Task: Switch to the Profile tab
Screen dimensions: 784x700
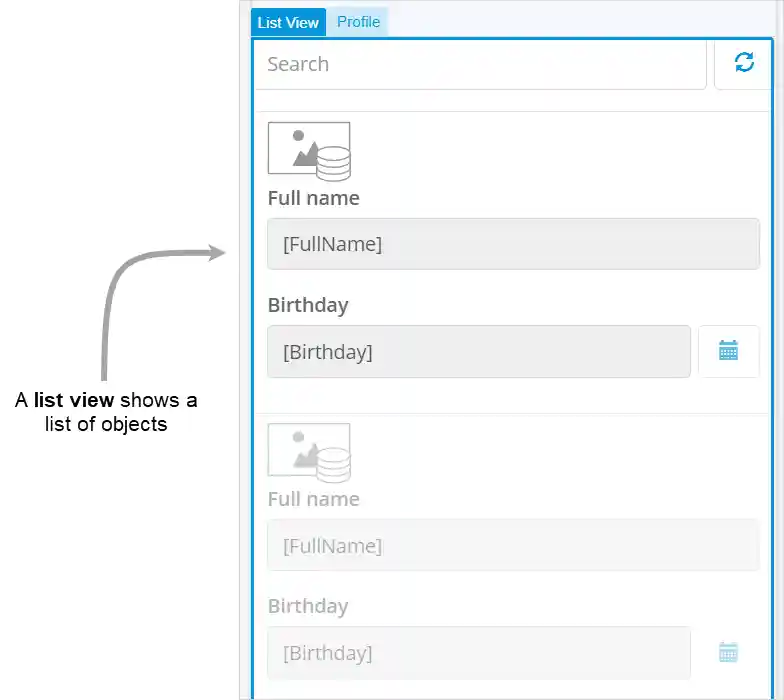Action: point(358,22)
